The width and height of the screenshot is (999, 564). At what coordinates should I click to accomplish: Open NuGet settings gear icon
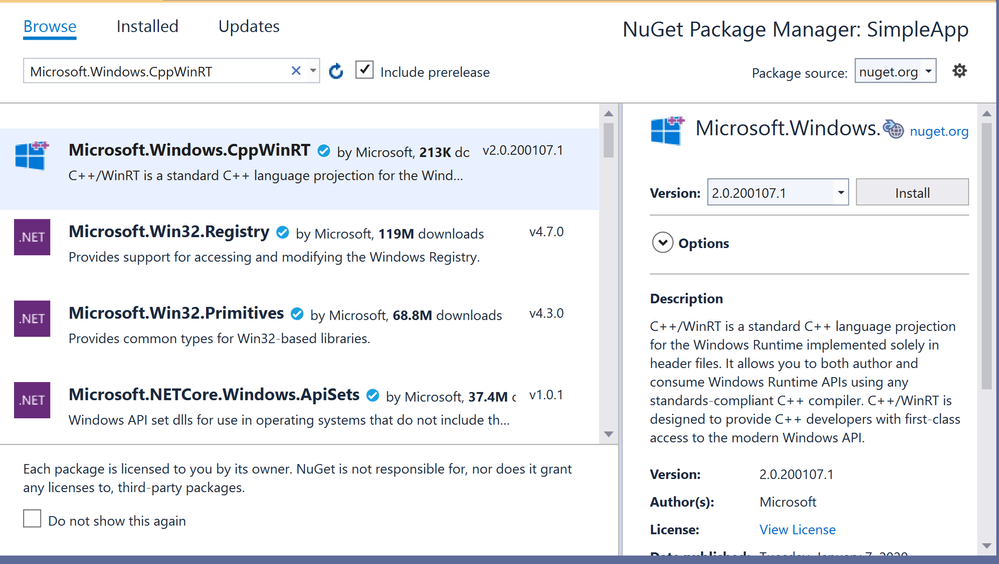pos(959,71)
